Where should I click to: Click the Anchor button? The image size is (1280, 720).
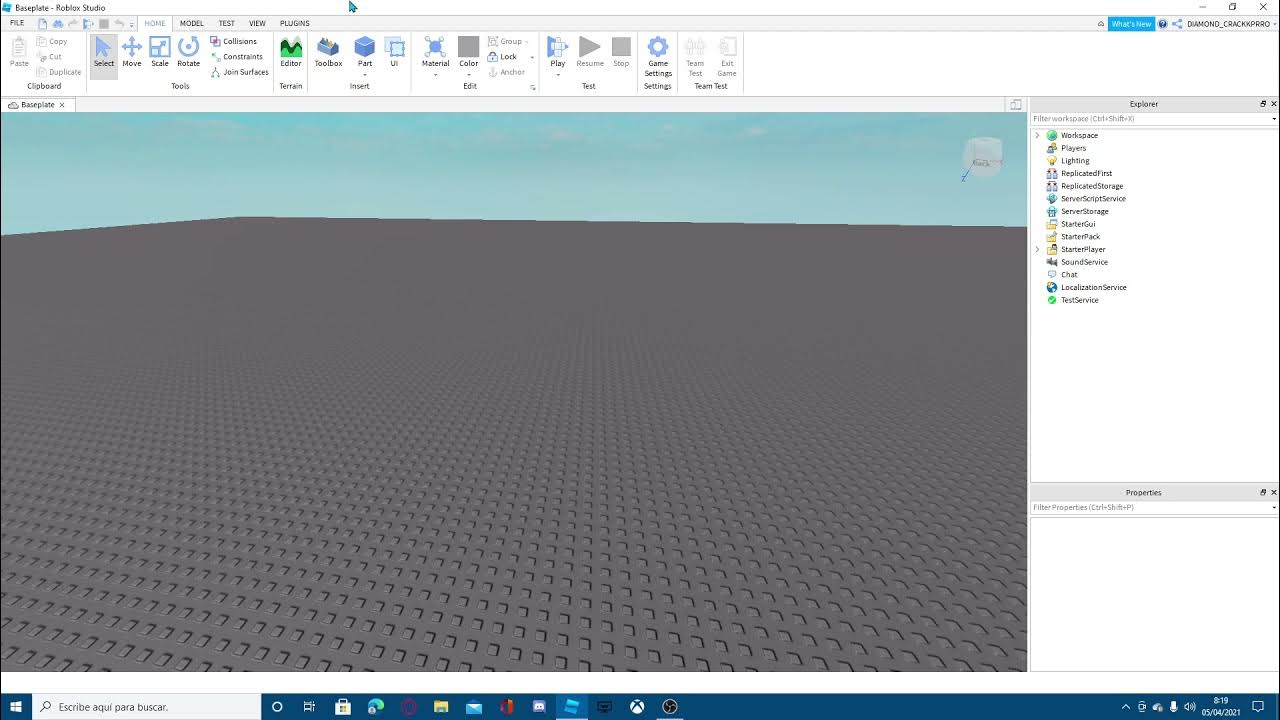pyautogui.click(x=507, y=72)
